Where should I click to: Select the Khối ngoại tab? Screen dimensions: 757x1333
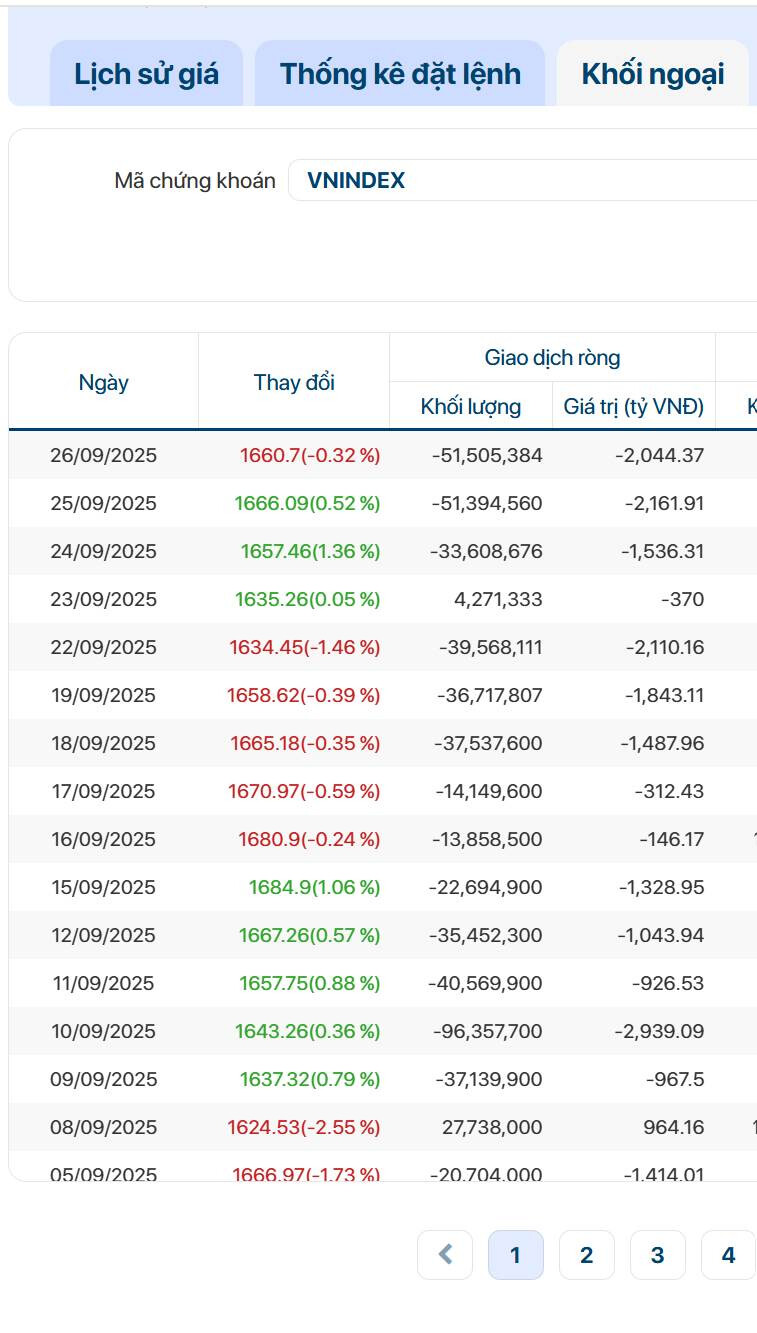coord(652,74)
